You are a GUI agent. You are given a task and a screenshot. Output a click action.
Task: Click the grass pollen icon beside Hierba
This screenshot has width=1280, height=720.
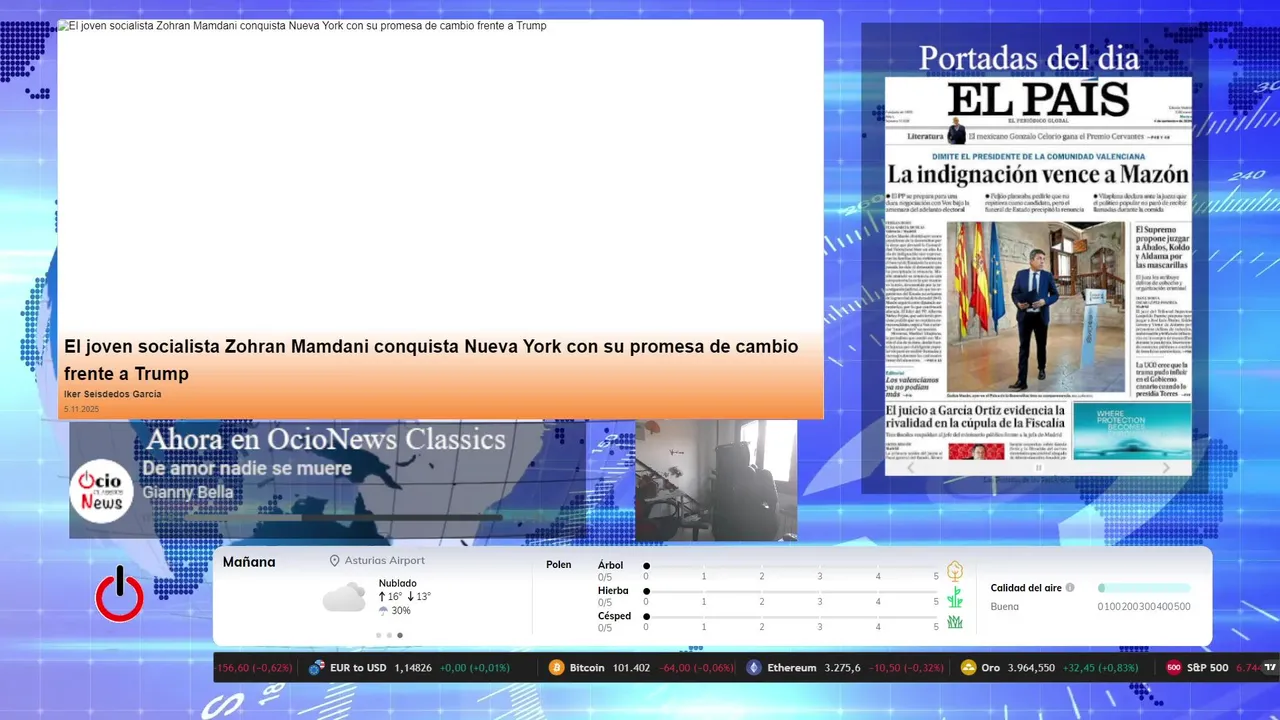(x=955, y=597)
